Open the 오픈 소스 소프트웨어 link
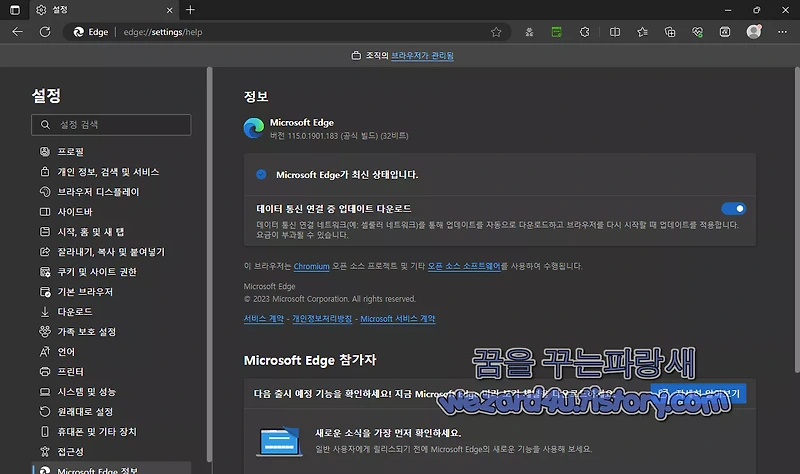Viewport: 800px width, 474px height. (x=464, y=266)
